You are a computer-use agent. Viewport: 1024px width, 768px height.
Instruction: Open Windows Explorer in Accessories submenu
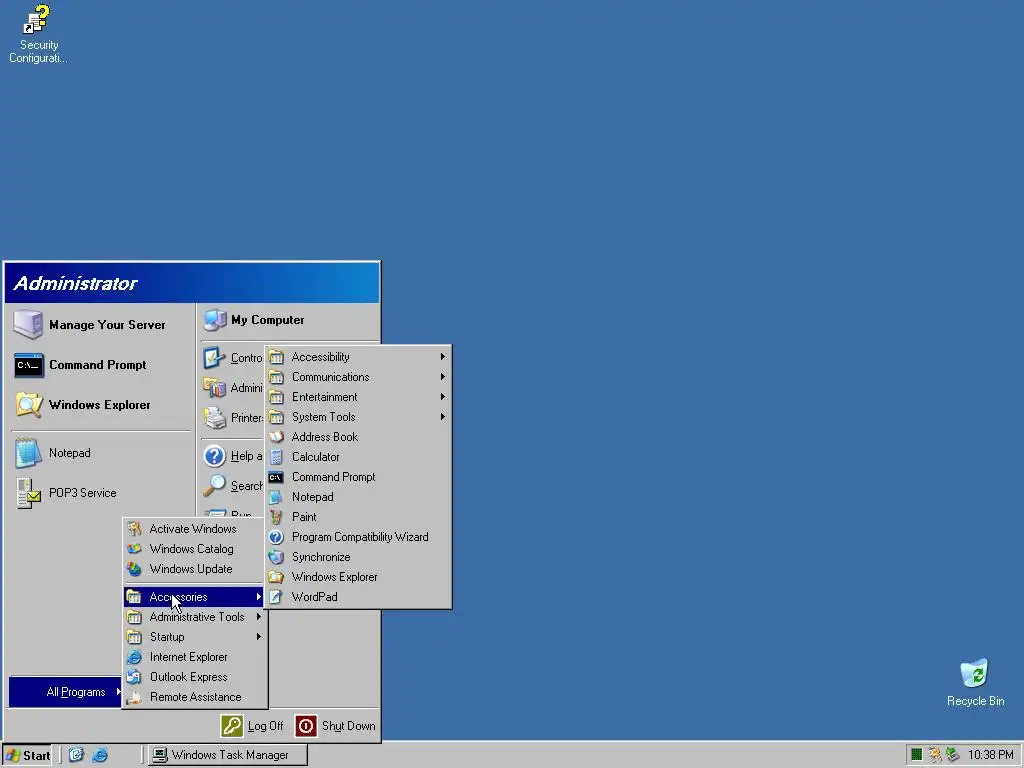(358, 577)
